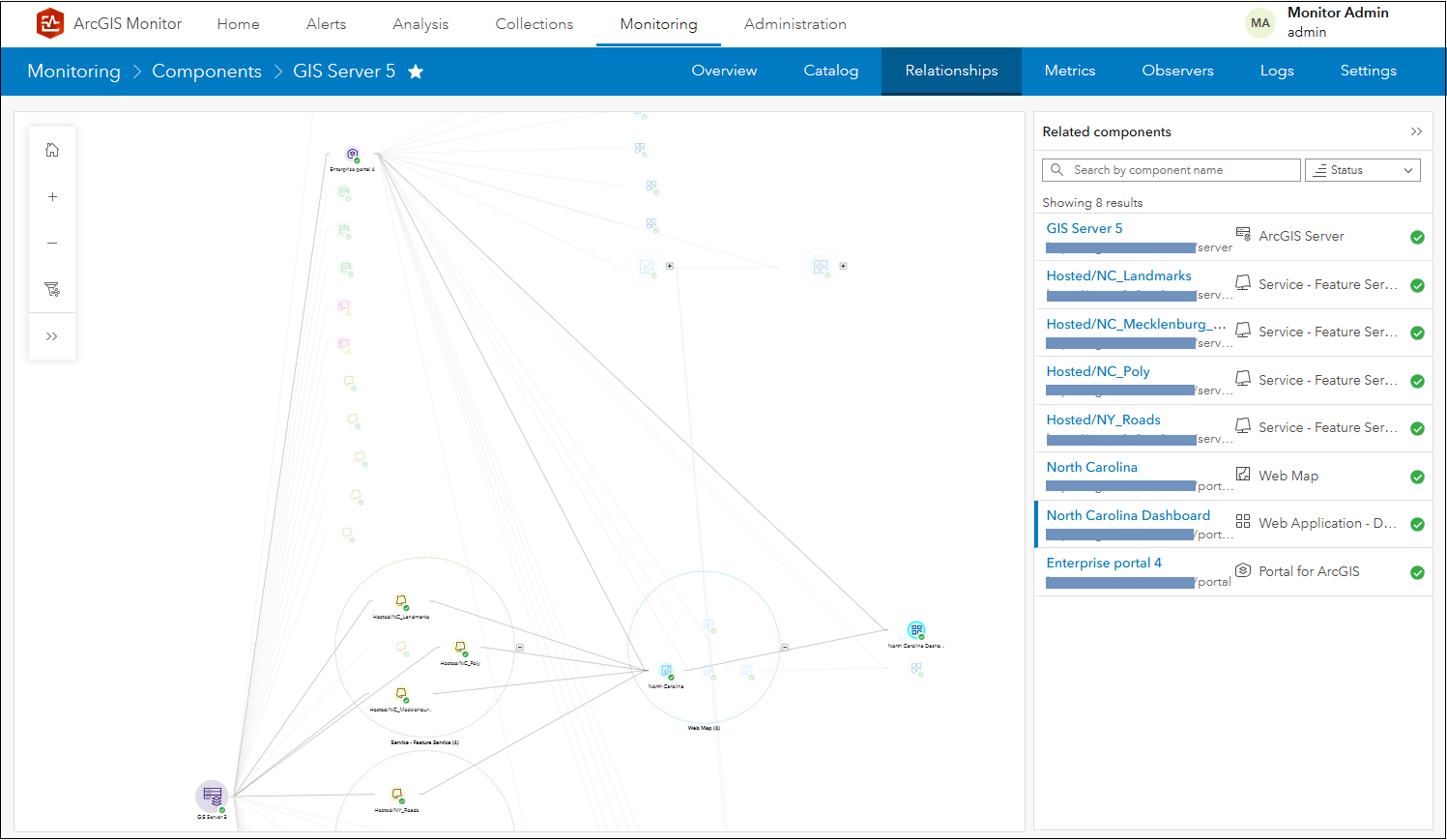Go to Components in the breadcrumb

click(x=207, y=72)
